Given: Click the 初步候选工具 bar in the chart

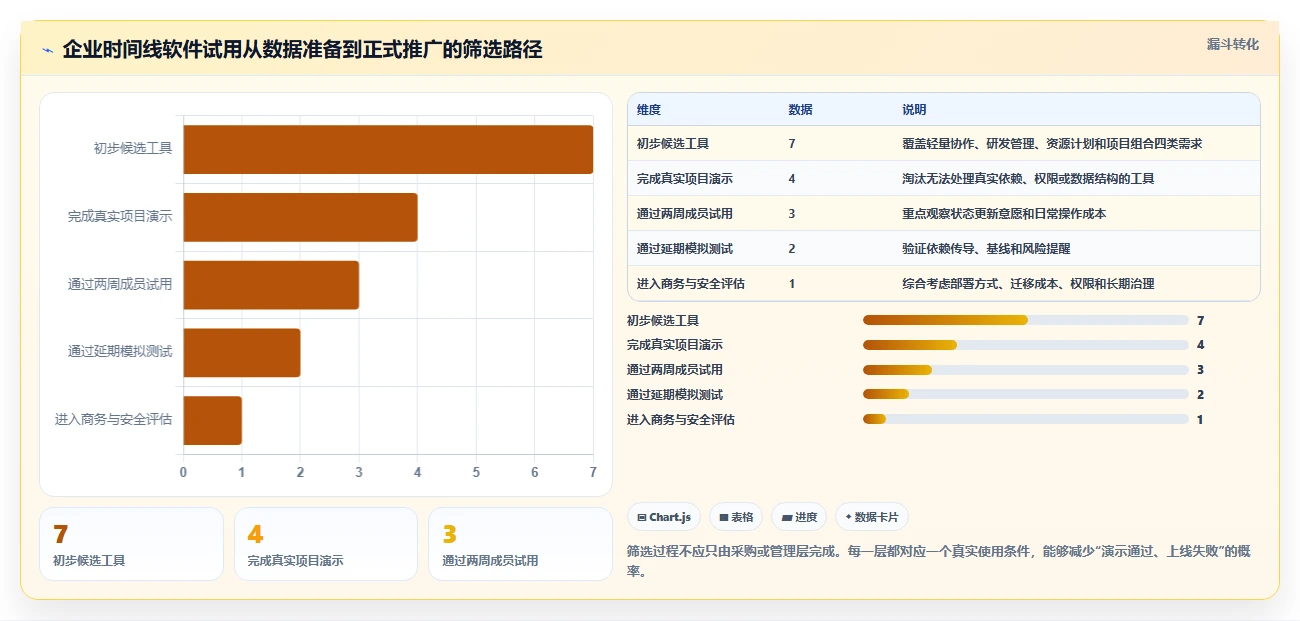Looking at the screenshot, I should click(388, 149).
